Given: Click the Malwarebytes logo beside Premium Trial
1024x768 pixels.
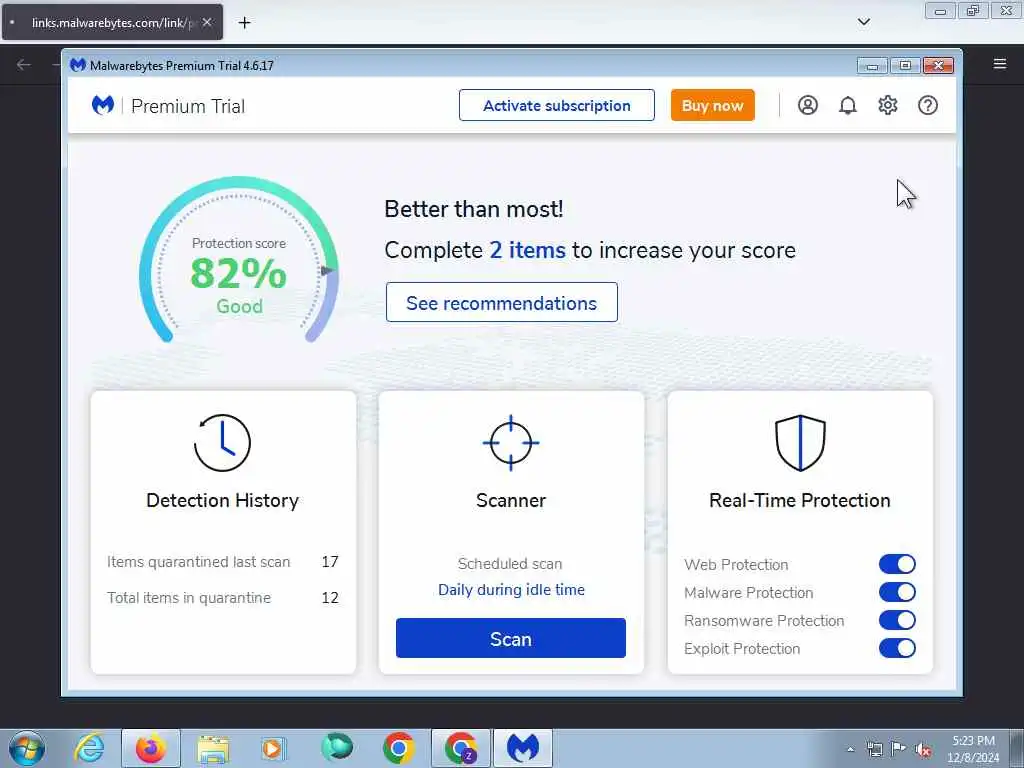Looking at the screenshot, I should click(103, 105).
